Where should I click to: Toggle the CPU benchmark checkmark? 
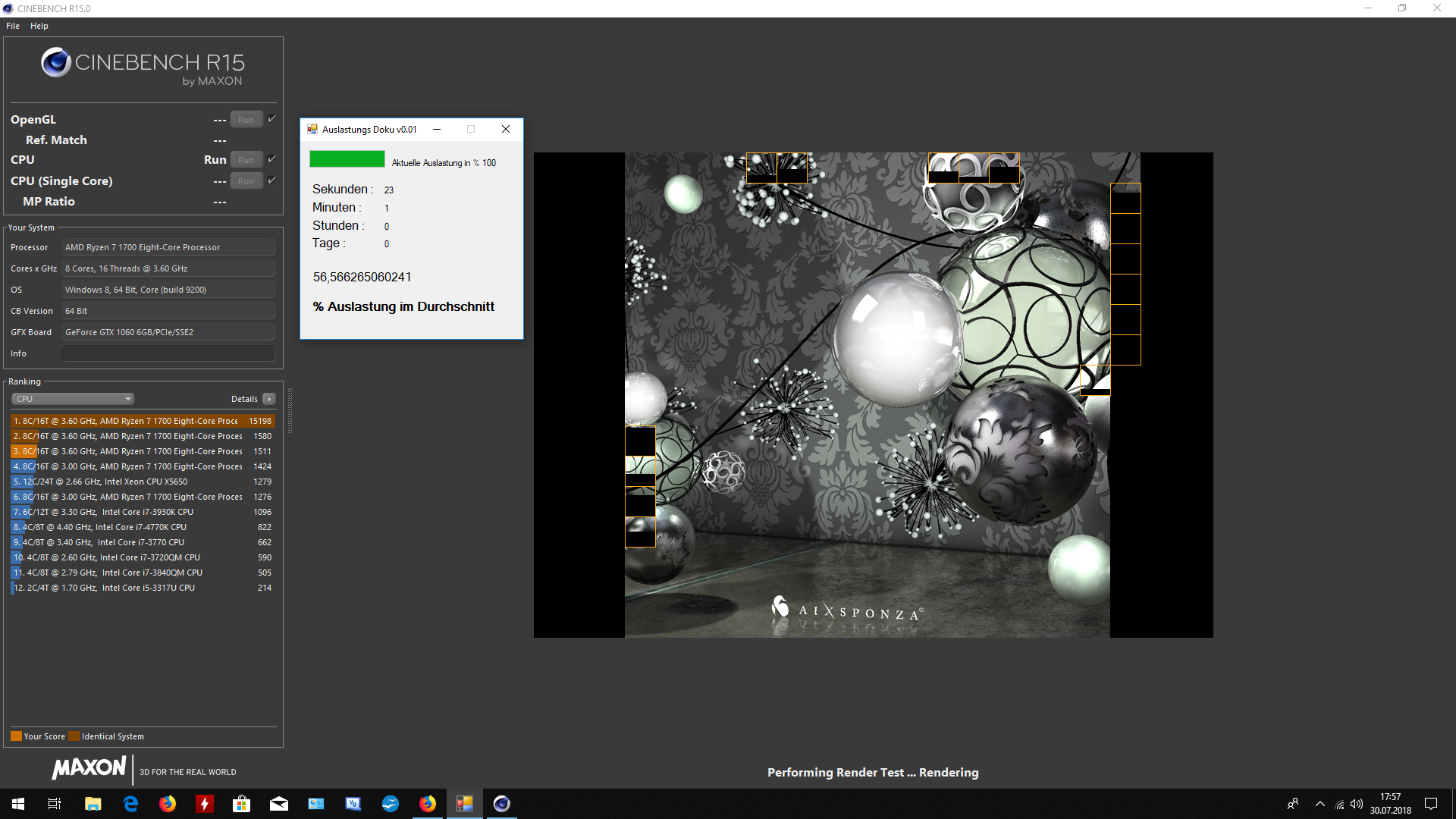[272, 160]
